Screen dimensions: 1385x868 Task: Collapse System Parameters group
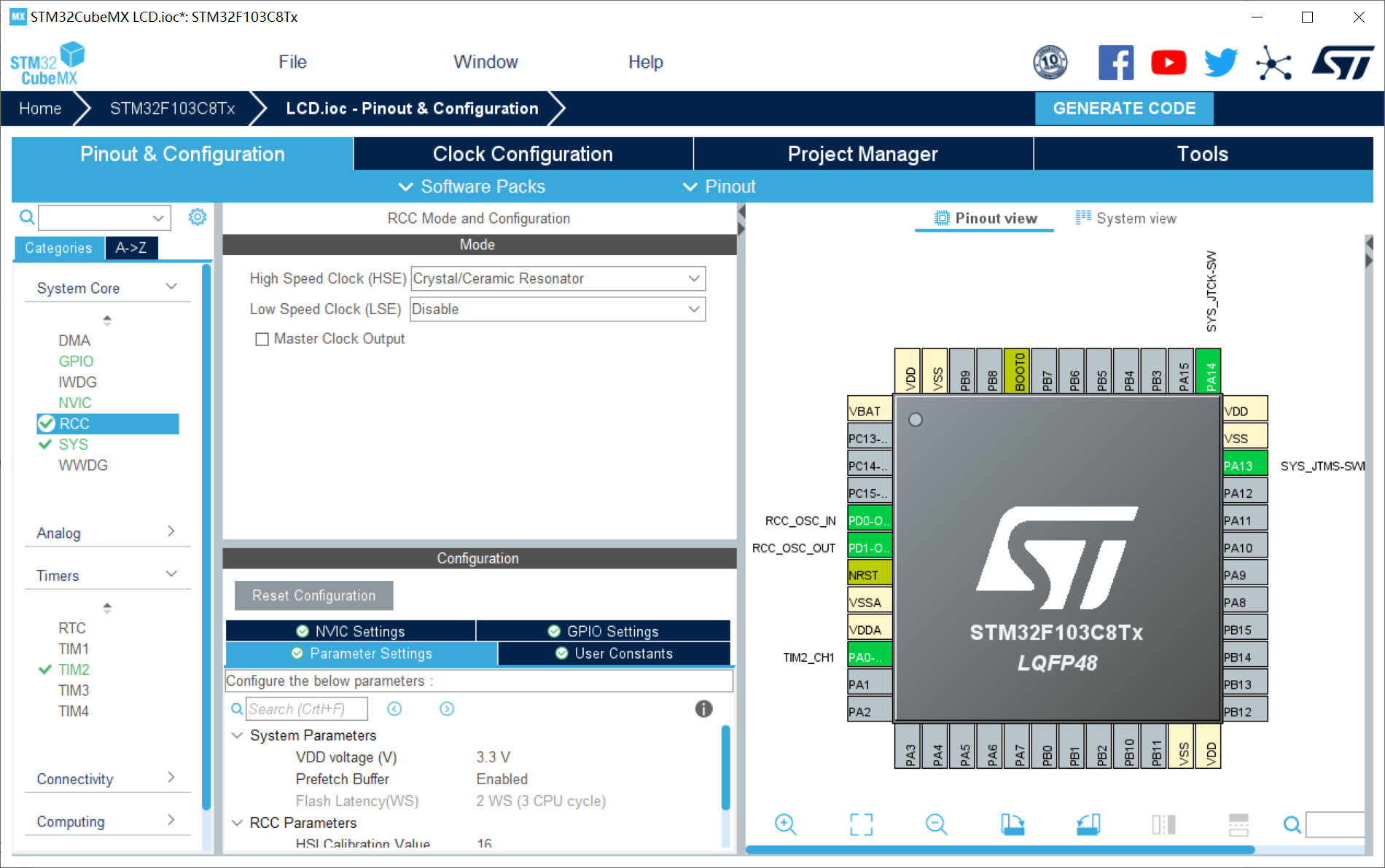point(237,735)
